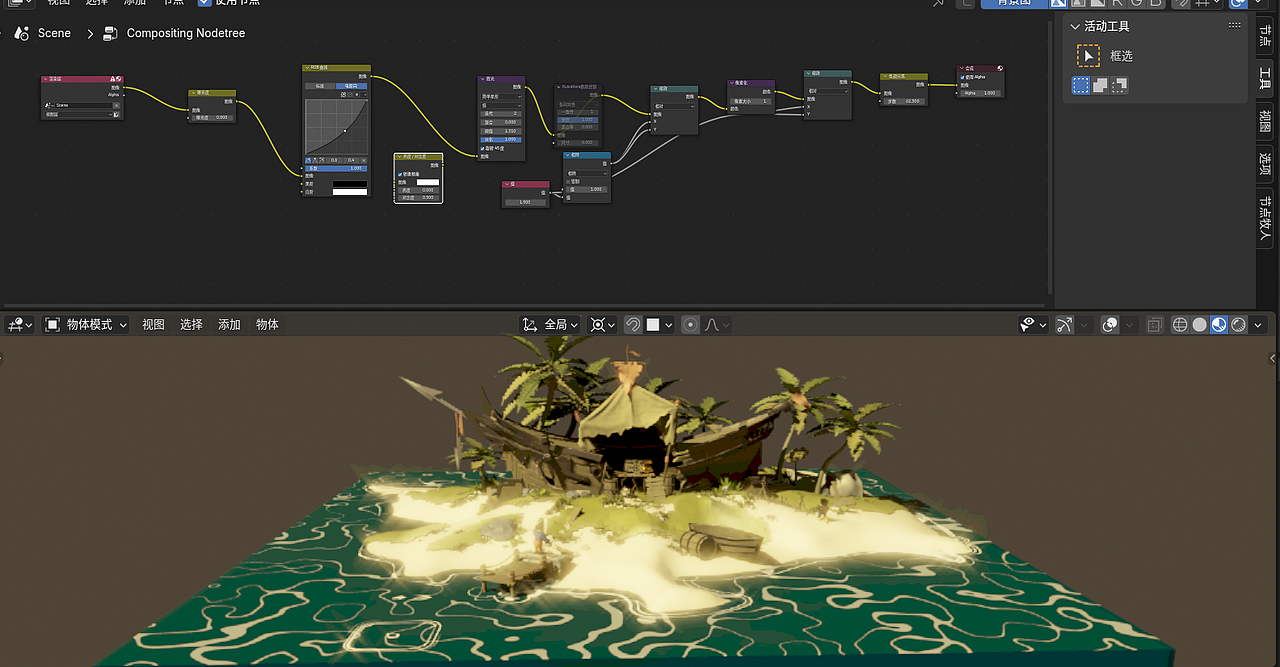Click Compositing Nodetree breadcrumb label
This screenshot has width=1280, height=667.
pos(186,33)
